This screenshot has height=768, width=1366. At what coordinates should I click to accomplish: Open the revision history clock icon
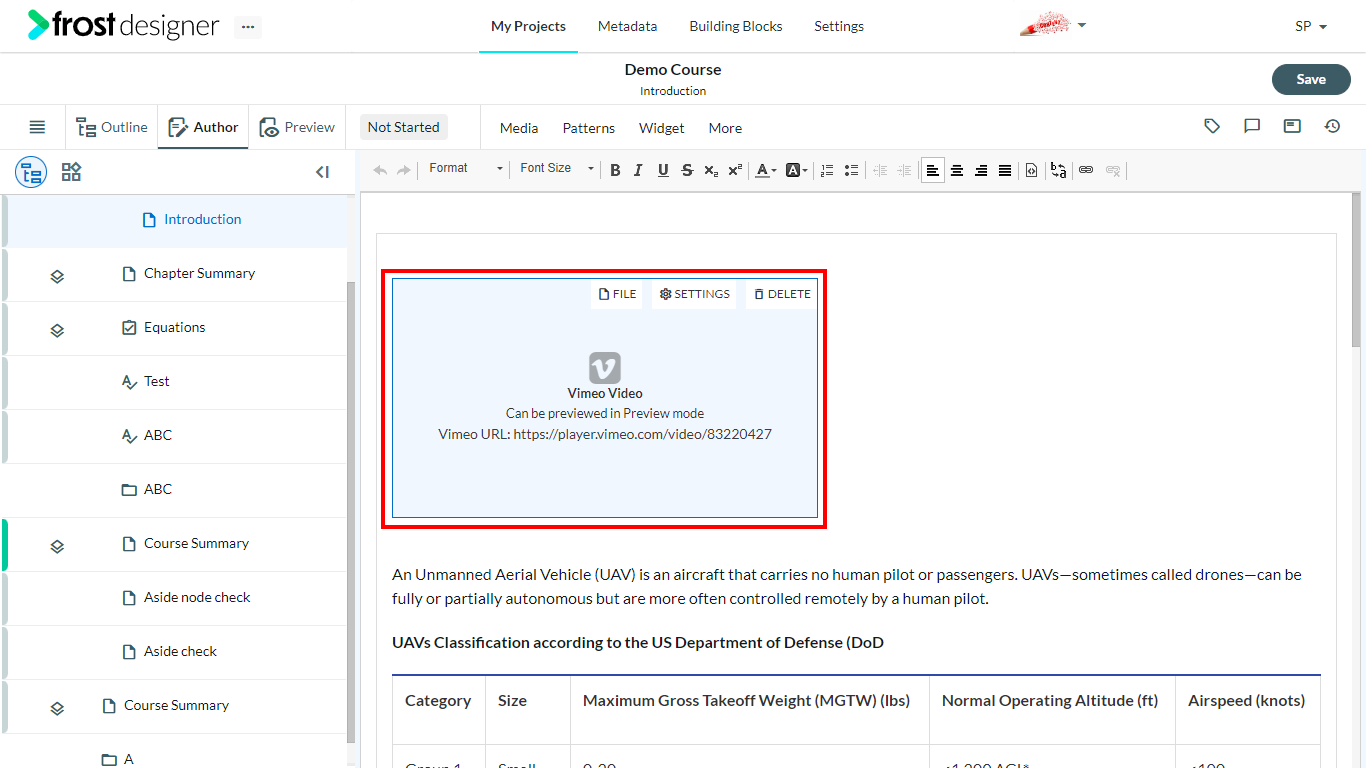click(1332, 126)
